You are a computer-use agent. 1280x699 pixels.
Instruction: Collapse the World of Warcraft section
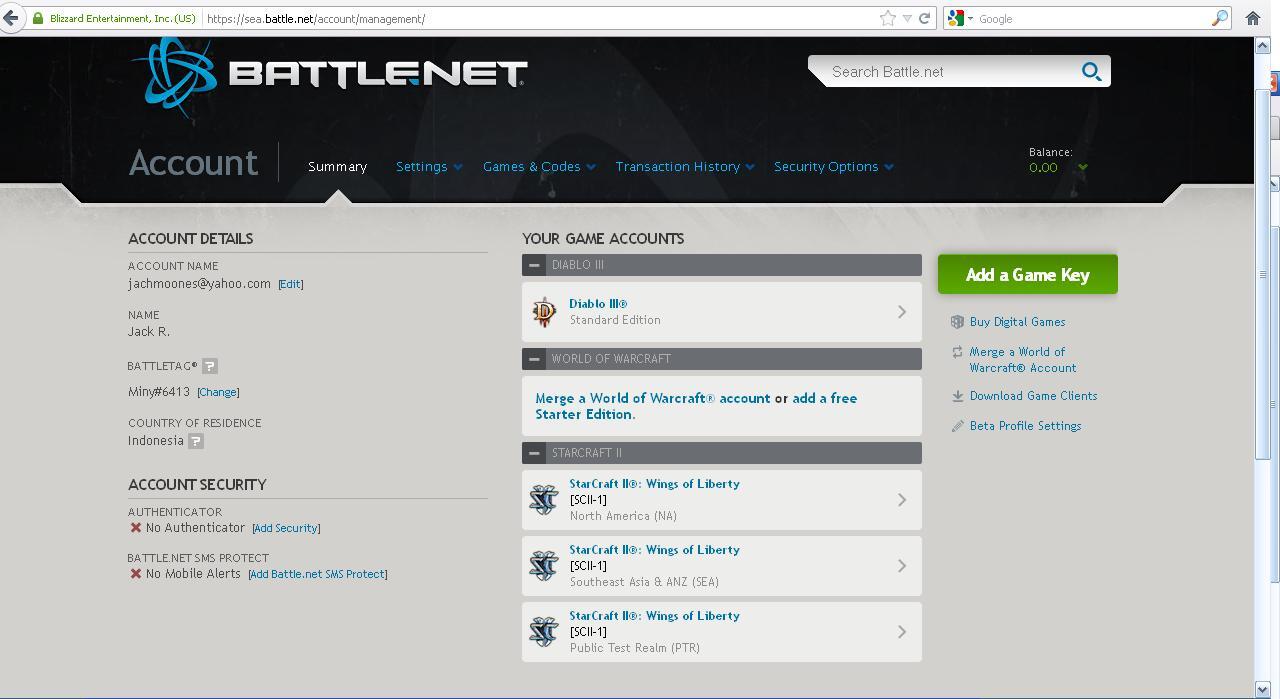point(534,359)
